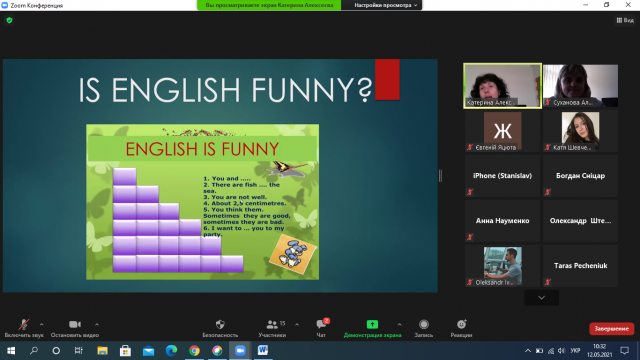Open the Чат panel with unread badge
This screenshot has width=640, height=360.
[x=321, y=328]
